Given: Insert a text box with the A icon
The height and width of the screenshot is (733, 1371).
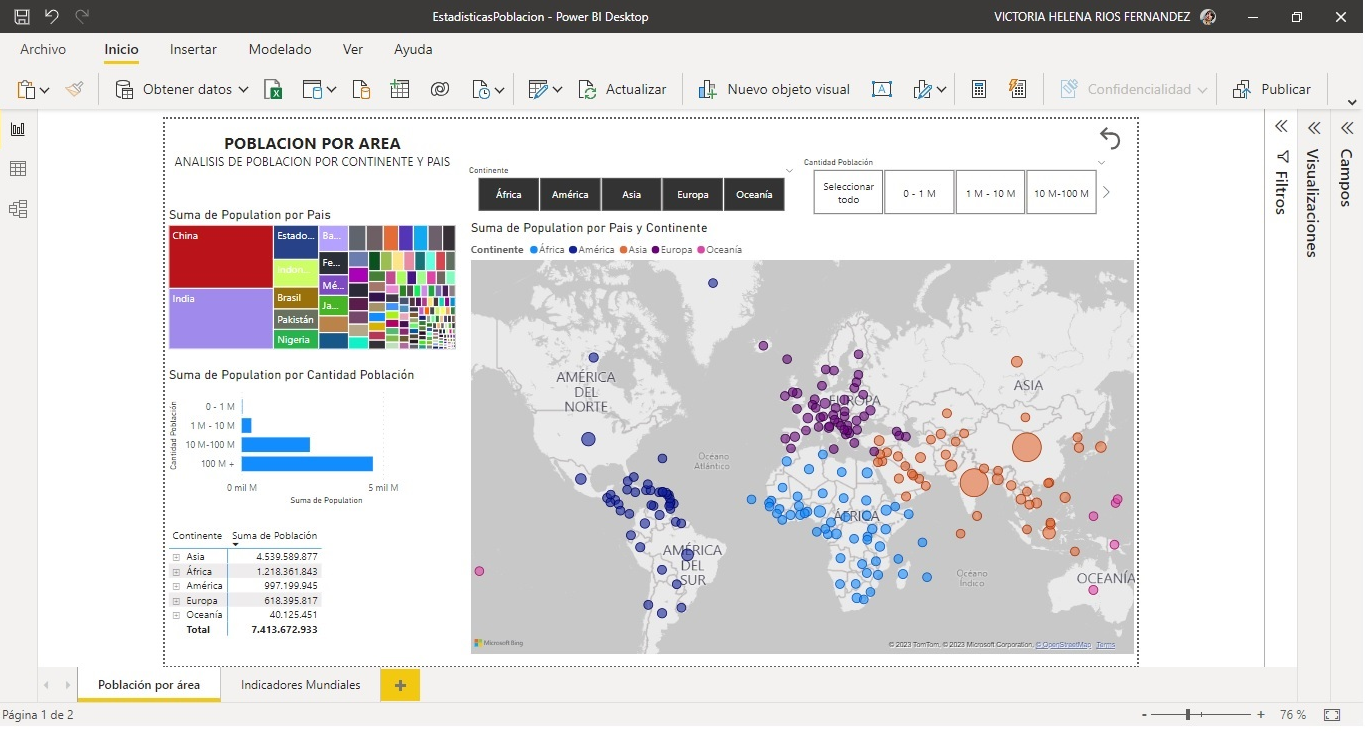Looking at the screenshot, I should tap(881, 89).
